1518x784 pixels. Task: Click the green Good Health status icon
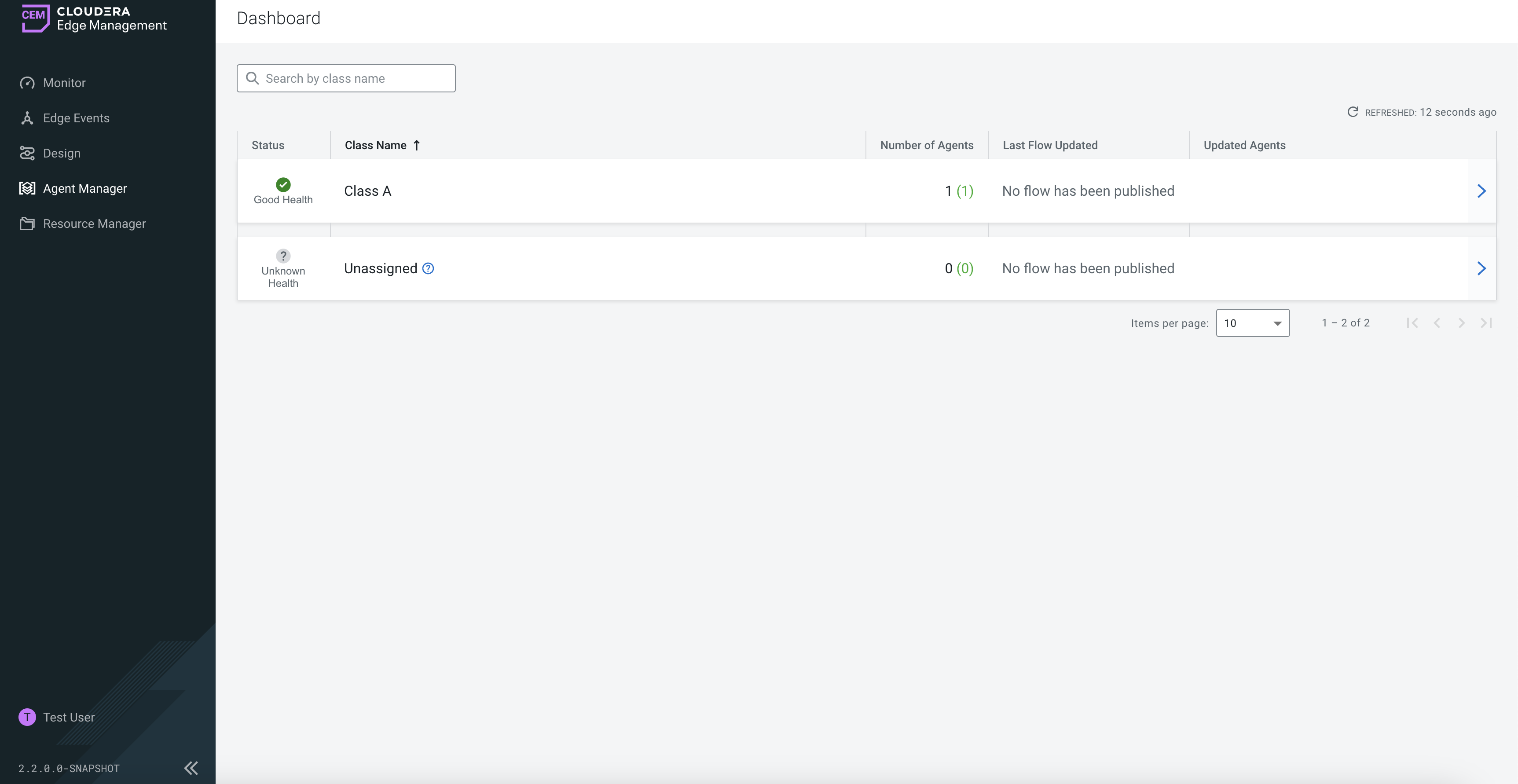pyautogui.click(x=283, y=184)
